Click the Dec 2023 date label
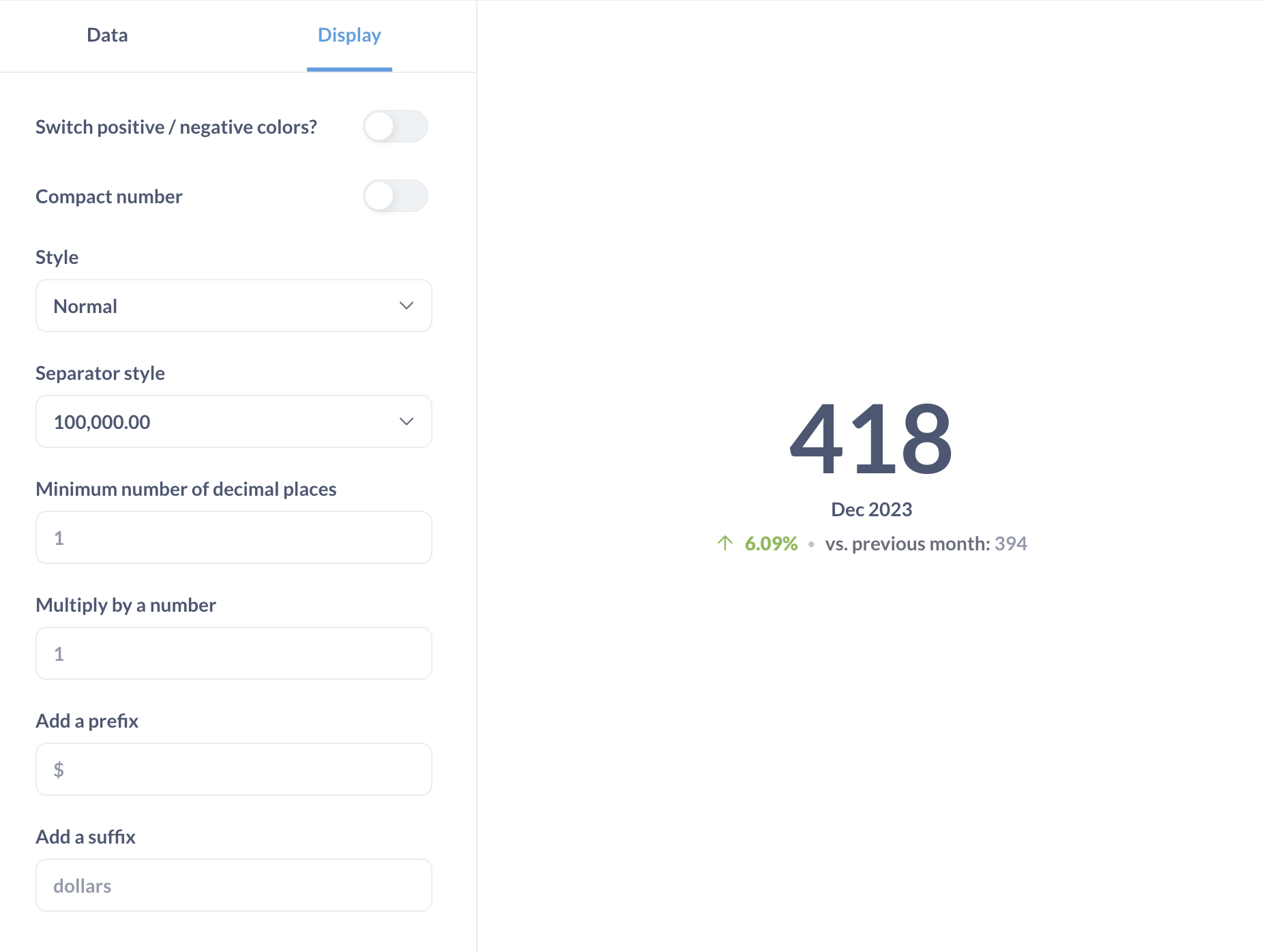This screenshot has height=952, width=1264. pos(871,509)
